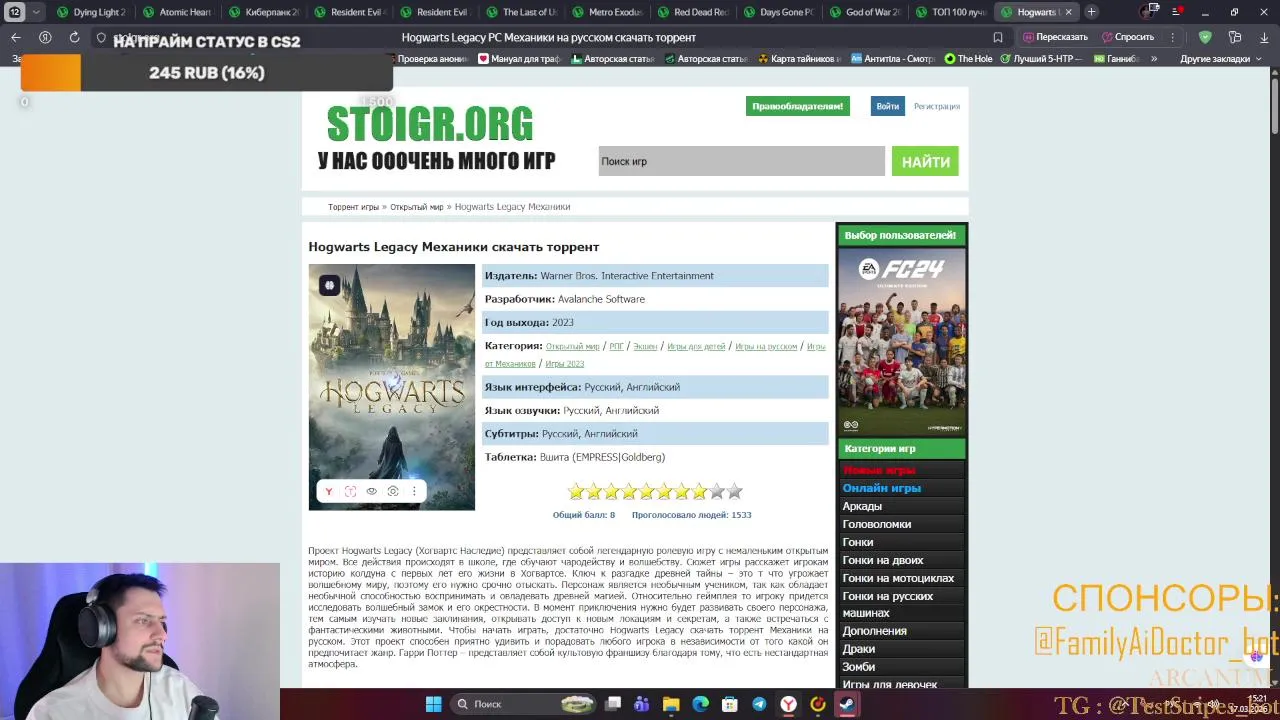
Task: Click the Пересказать button in the address bar
Action: tap(1054, 37)
